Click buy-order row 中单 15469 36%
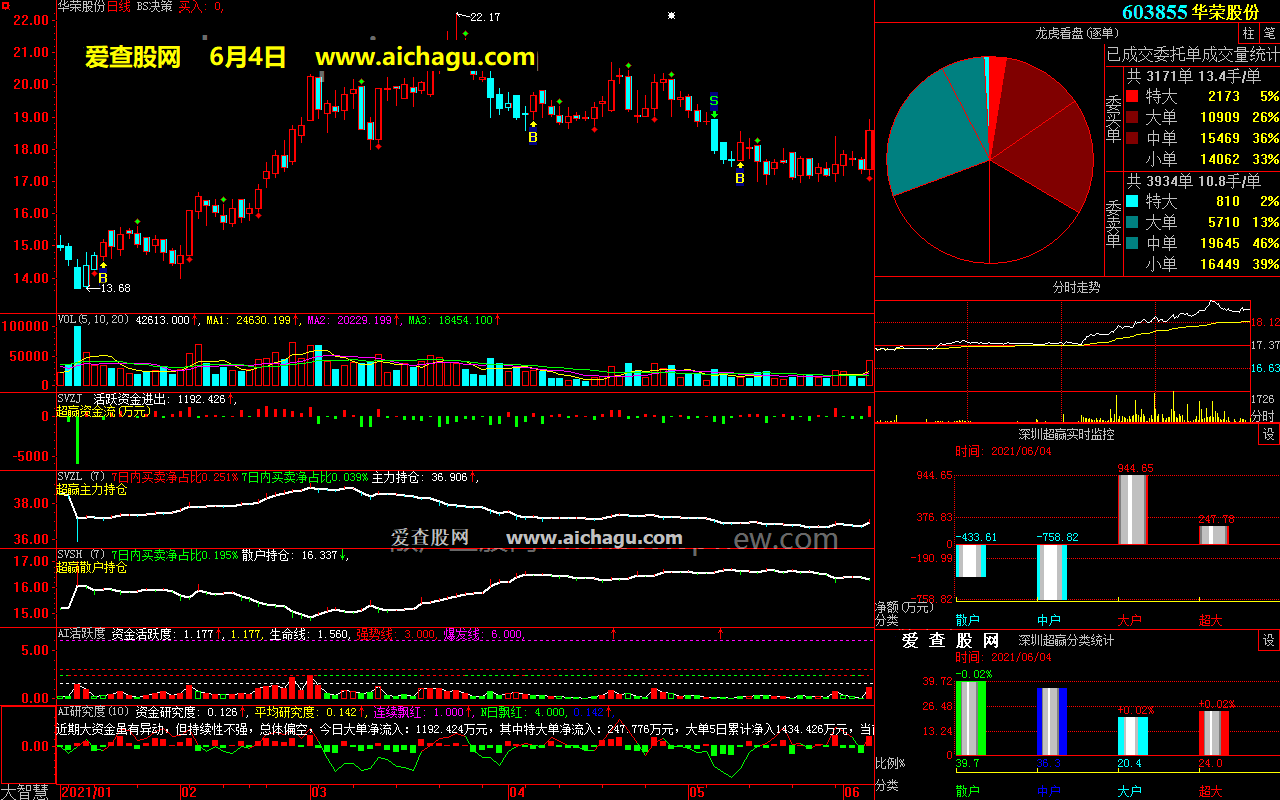Viewport: 1280px width, 800px height. (1202, 138)
